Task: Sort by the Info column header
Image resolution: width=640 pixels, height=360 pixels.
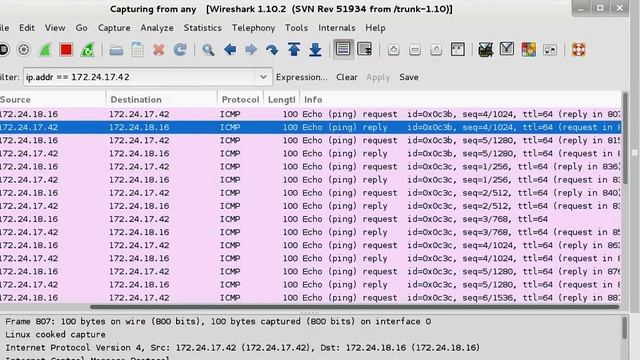Action: (x=460, y=100)
